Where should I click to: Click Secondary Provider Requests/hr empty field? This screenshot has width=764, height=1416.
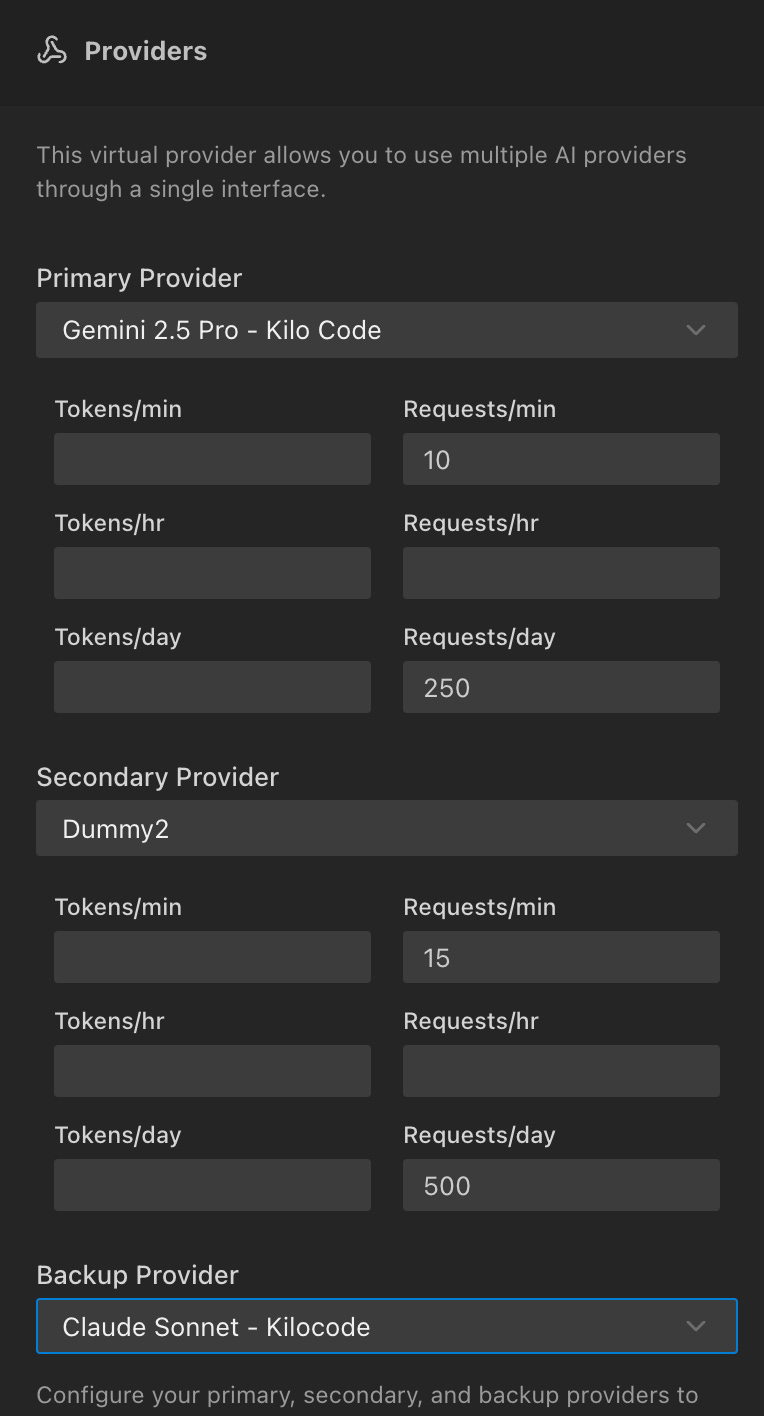(561, 1071)
